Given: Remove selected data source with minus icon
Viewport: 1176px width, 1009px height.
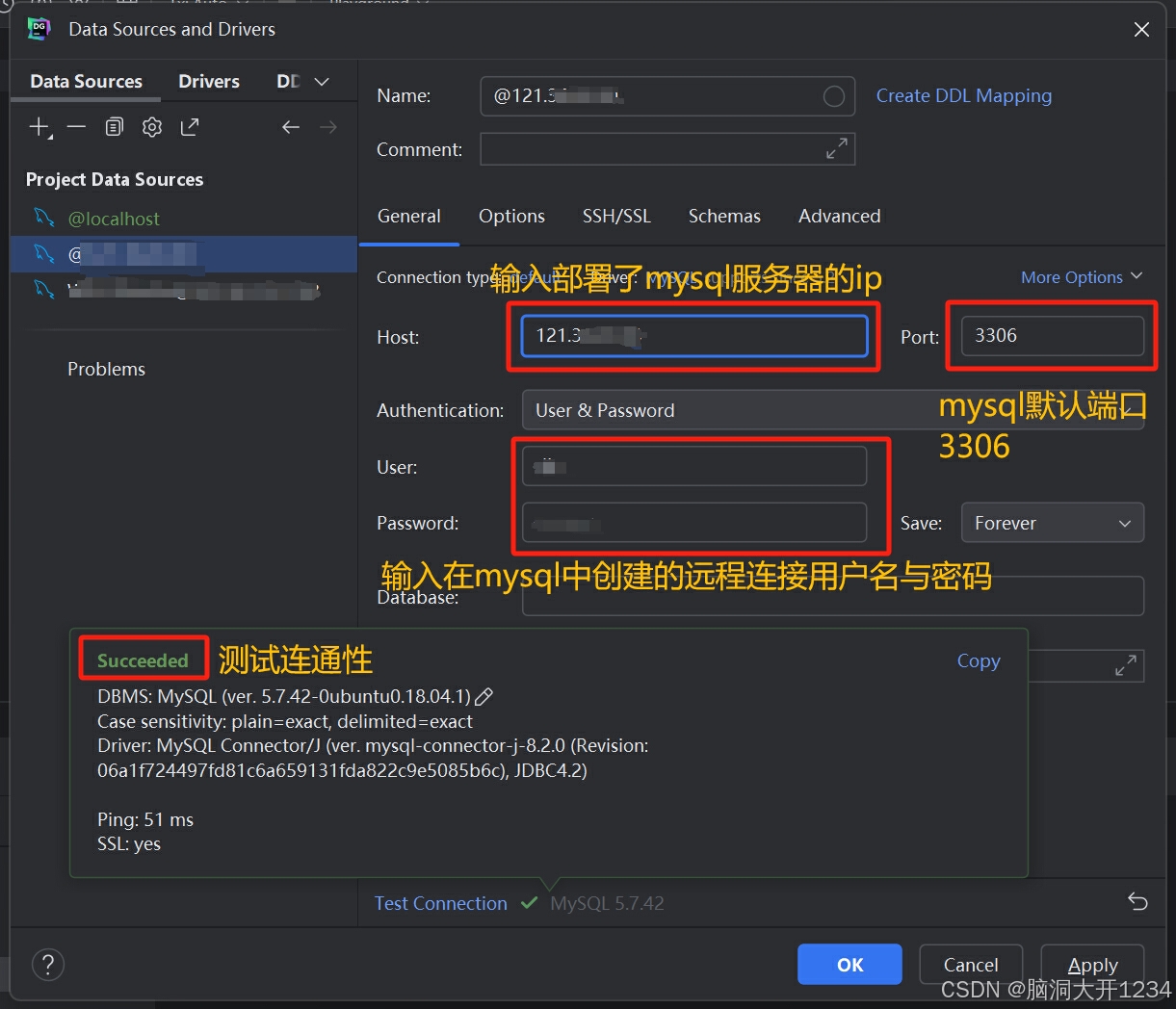Looking at the screenshot, I should (x=77, y=127).
